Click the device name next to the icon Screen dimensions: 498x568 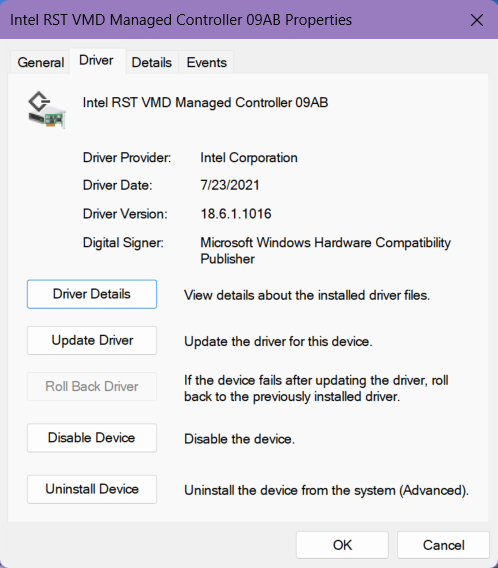click(x=205, y=103)
